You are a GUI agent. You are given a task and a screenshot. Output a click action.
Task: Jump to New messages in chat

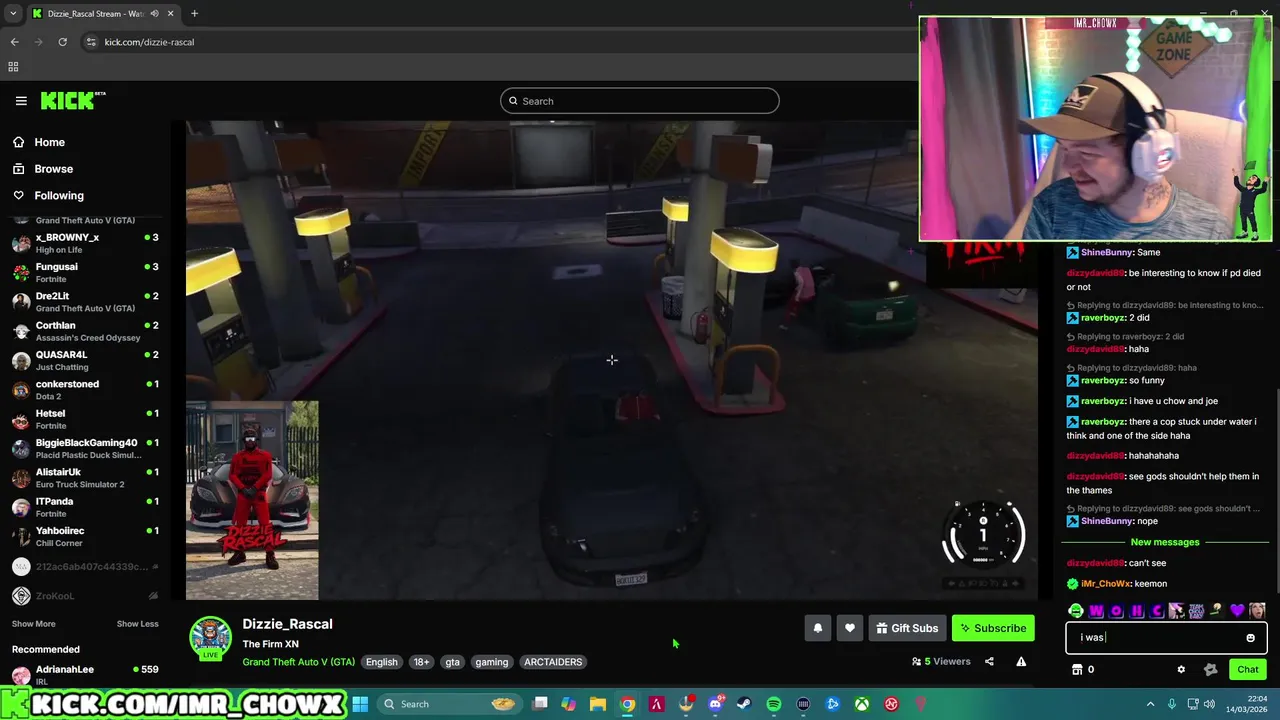pos(1165,542)
